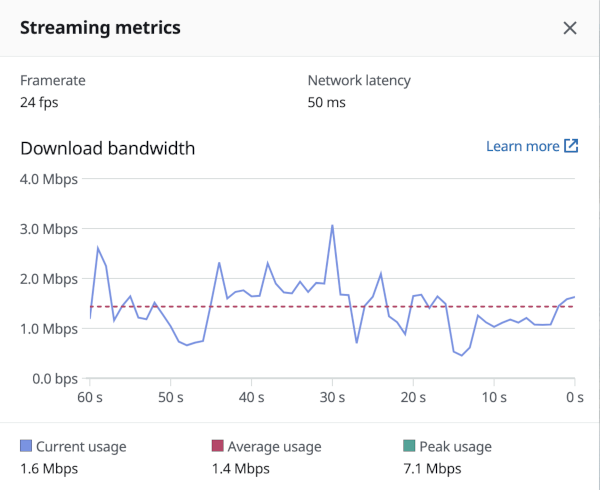Click the Framerate label
This screenshot has height=490, width=600.
53,80
